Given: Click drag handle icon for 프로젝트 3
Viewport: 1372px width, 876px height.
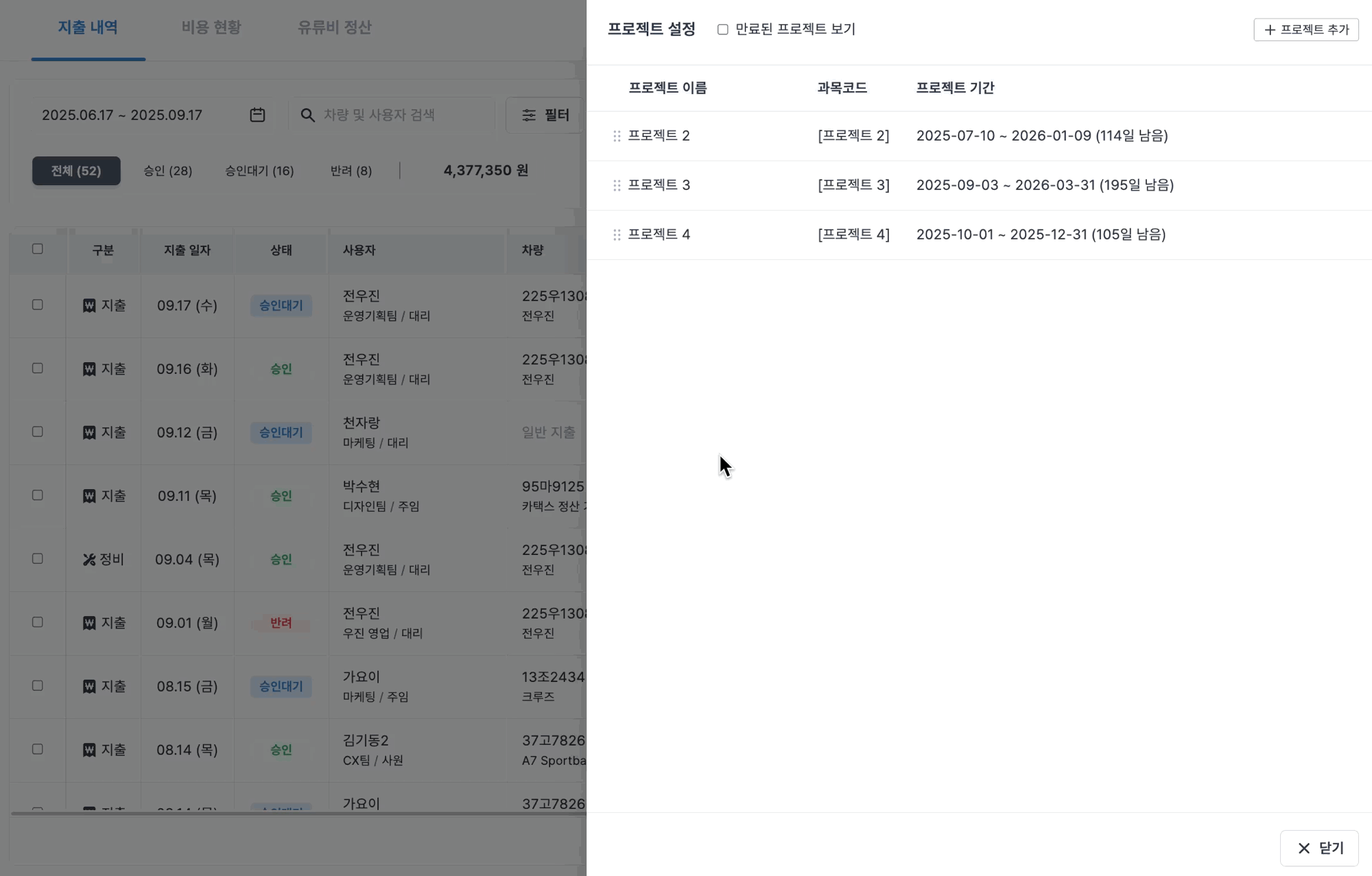Looking at the screenshot, I should (x=617, y=185).
